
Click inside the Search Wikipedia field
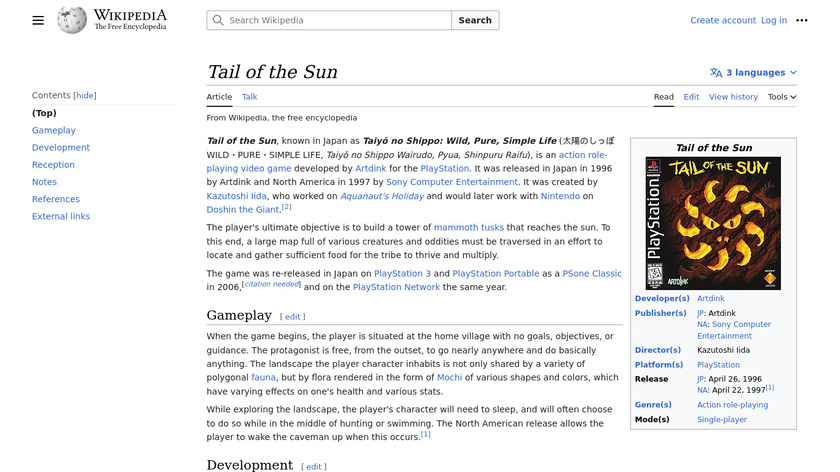pos(329,20)
